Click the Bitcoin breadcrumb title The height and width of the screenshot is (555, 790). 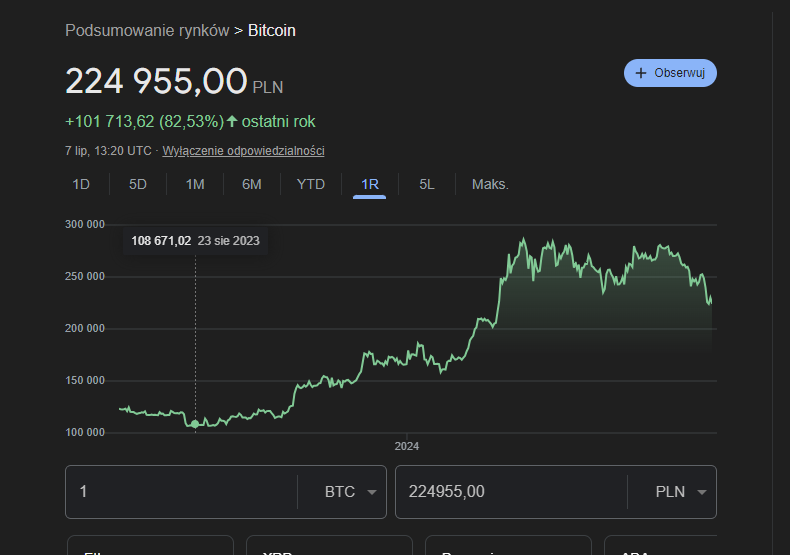[x=272, y=30]
